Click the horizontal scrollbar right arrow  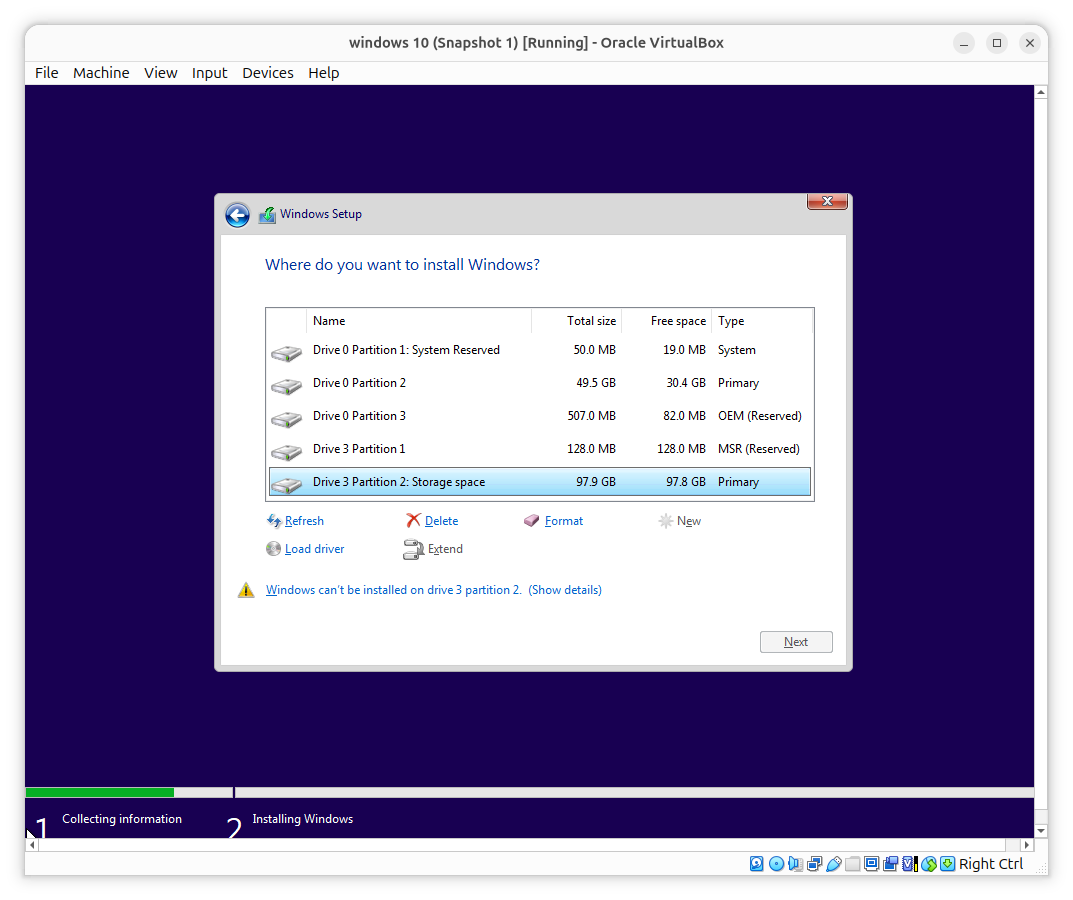(1026, 845)
